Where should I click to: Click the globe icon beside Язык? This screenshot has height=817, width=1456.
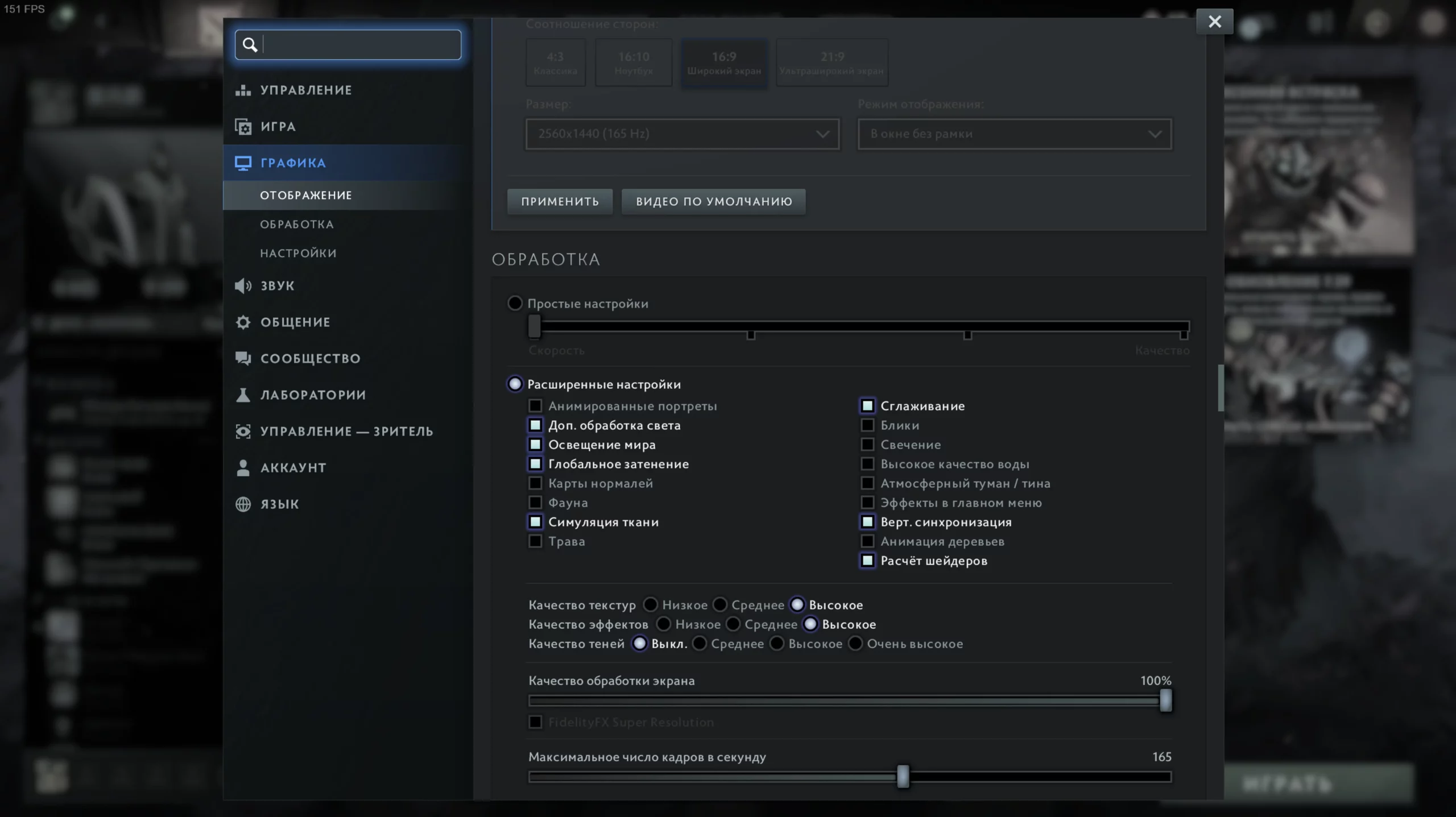[243, 504]
